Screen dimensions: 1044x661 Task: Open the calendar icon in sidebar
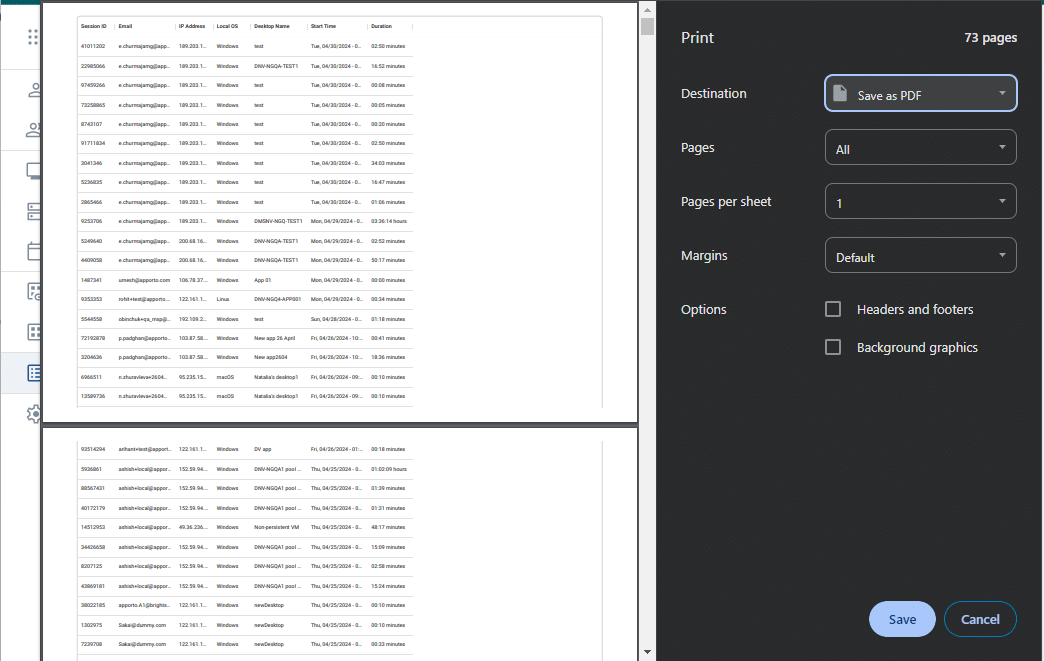coord(34,251)
